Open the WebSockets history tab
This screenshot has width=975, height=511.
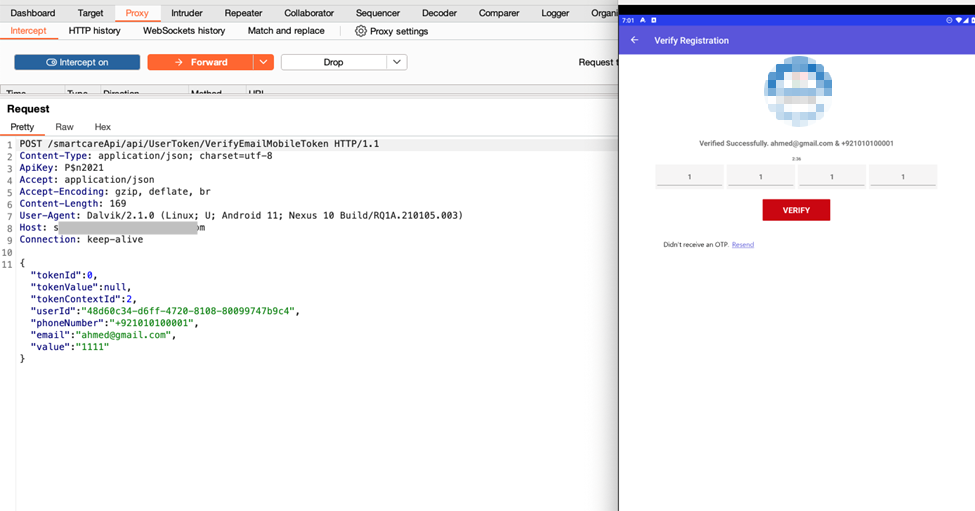point(184,31)
